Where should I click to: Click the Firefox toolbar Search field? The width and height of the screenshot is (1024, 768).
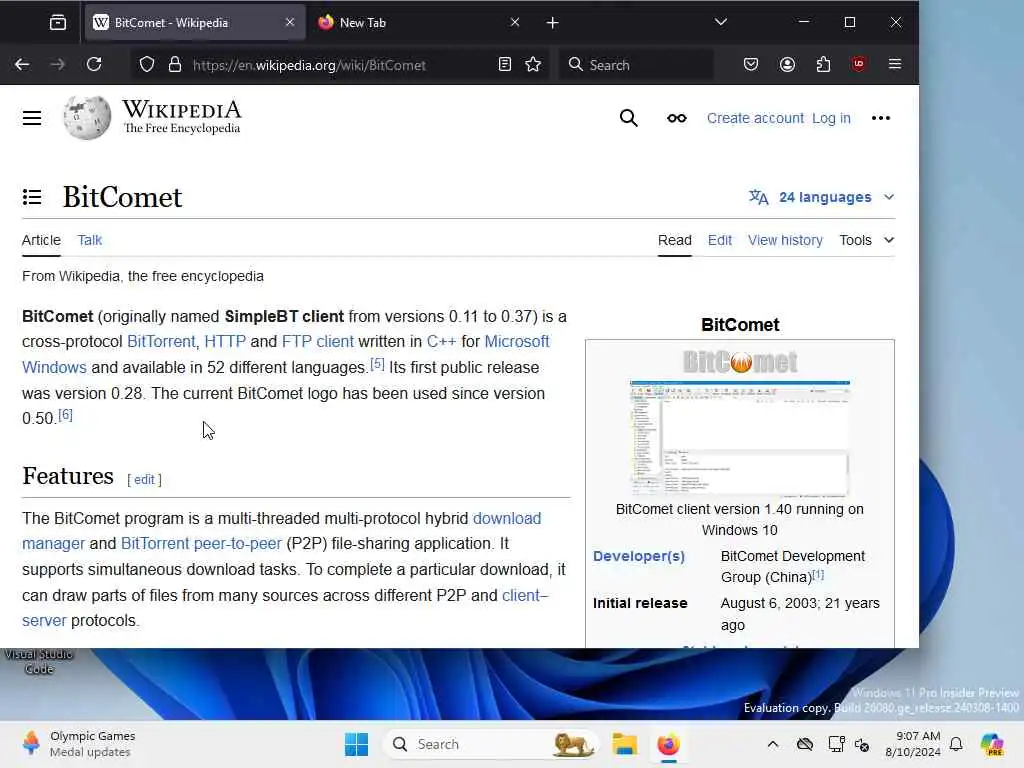pyautogui.click(x=637, y=65)
